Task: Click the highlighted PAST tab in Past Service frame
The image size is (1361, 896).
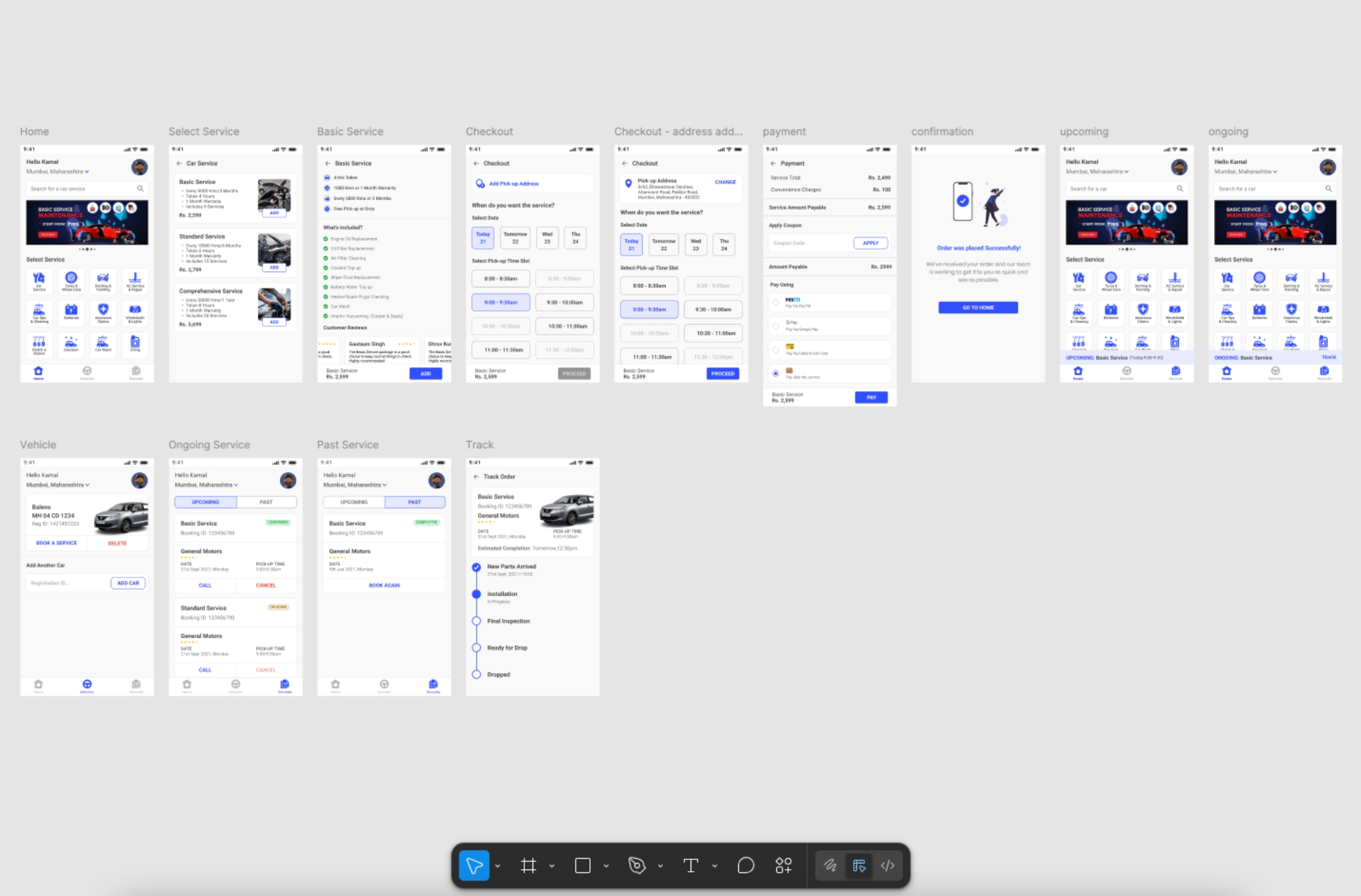Action: pos(415,502)
